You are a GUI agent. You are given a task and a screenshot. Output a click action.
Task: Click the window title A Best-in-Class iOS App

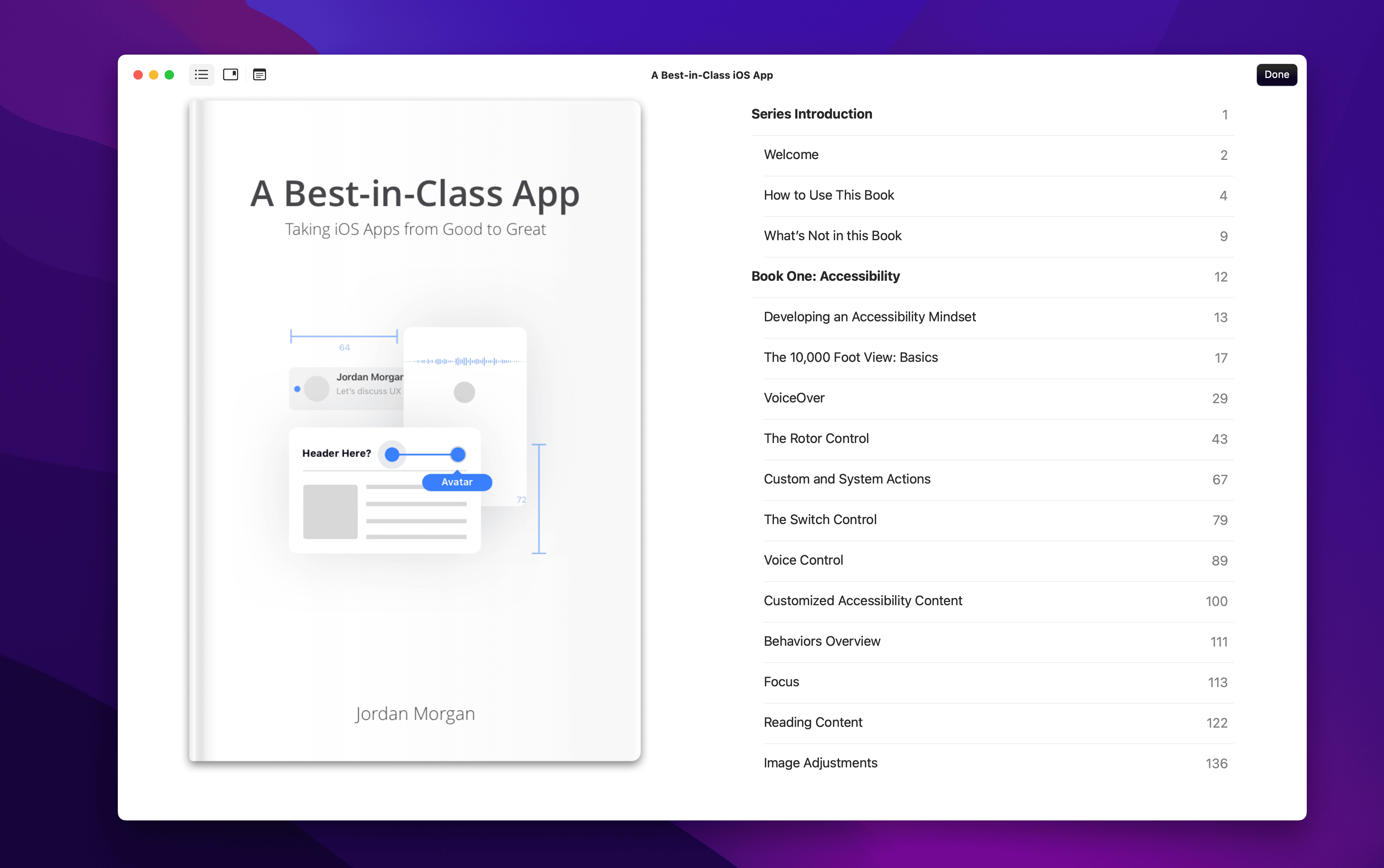coord(712,75)
